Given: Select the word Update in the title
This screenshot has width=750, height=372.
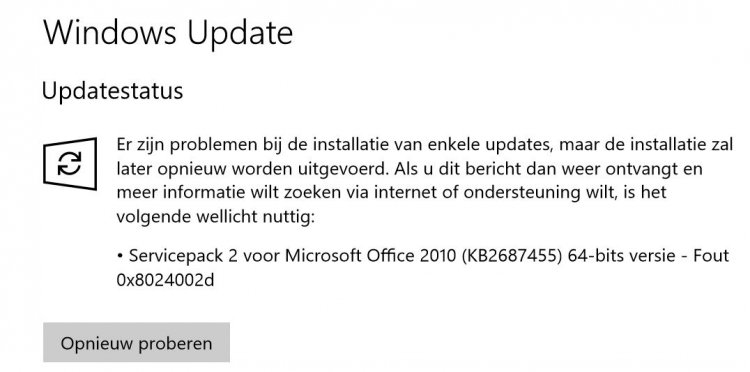Looking at the screenshot, I should tap(239, 34).
